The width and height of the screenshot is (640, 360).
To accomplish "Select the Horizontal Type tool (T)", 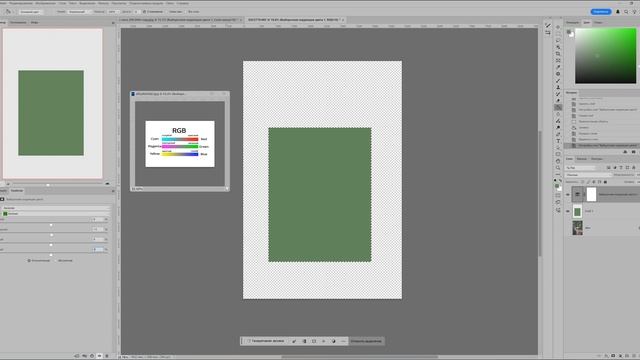I will click(558, 141).
